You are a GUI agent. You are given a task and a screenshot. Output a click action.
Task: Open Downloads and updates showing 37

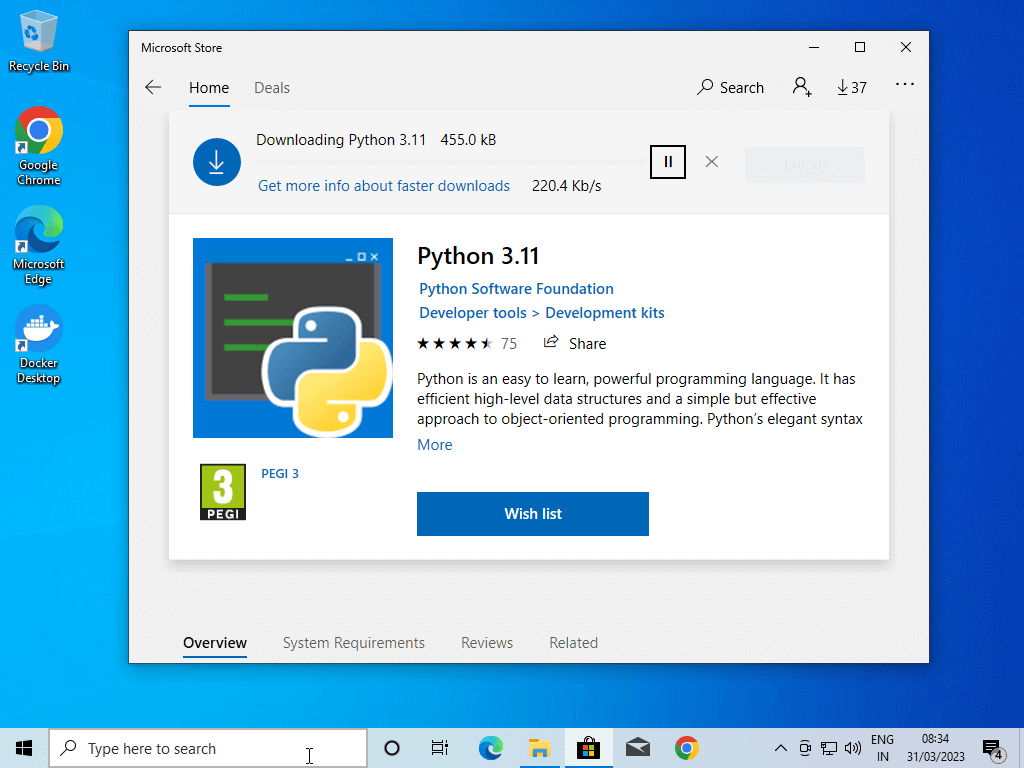852,88
